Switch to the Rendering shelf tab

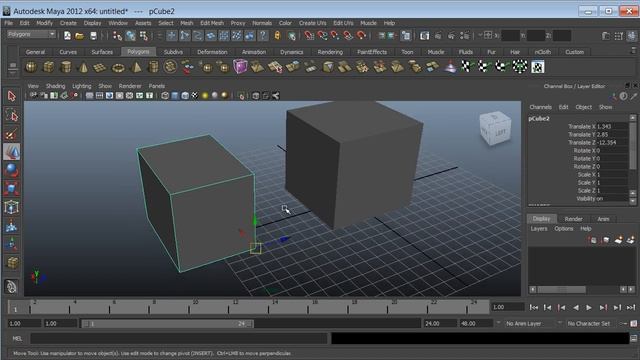point(330,52)
